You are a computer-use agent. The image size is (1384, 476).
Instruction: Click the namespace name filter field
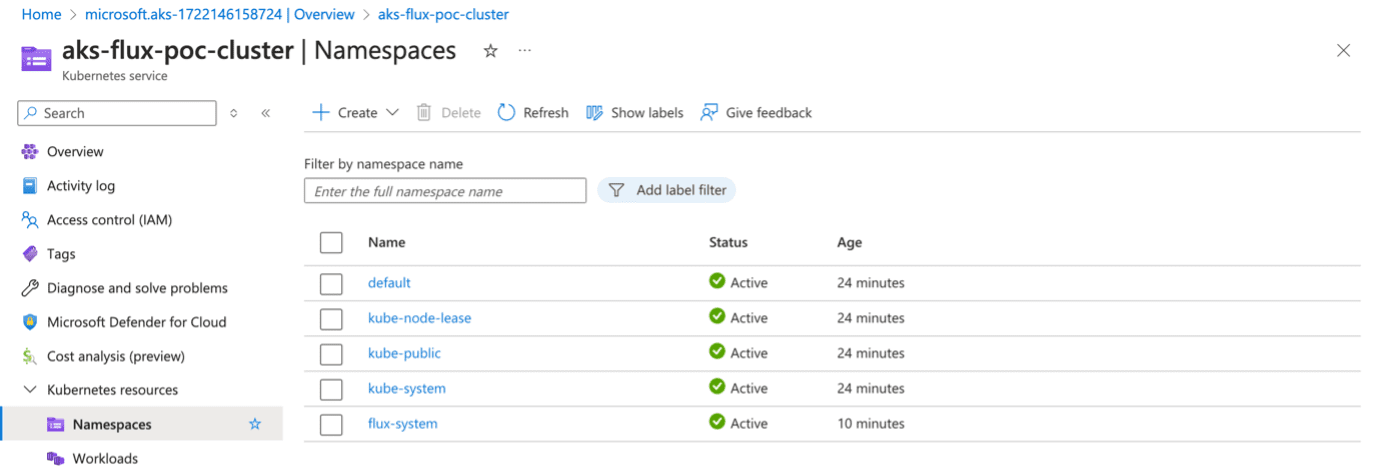pos(445,191)
